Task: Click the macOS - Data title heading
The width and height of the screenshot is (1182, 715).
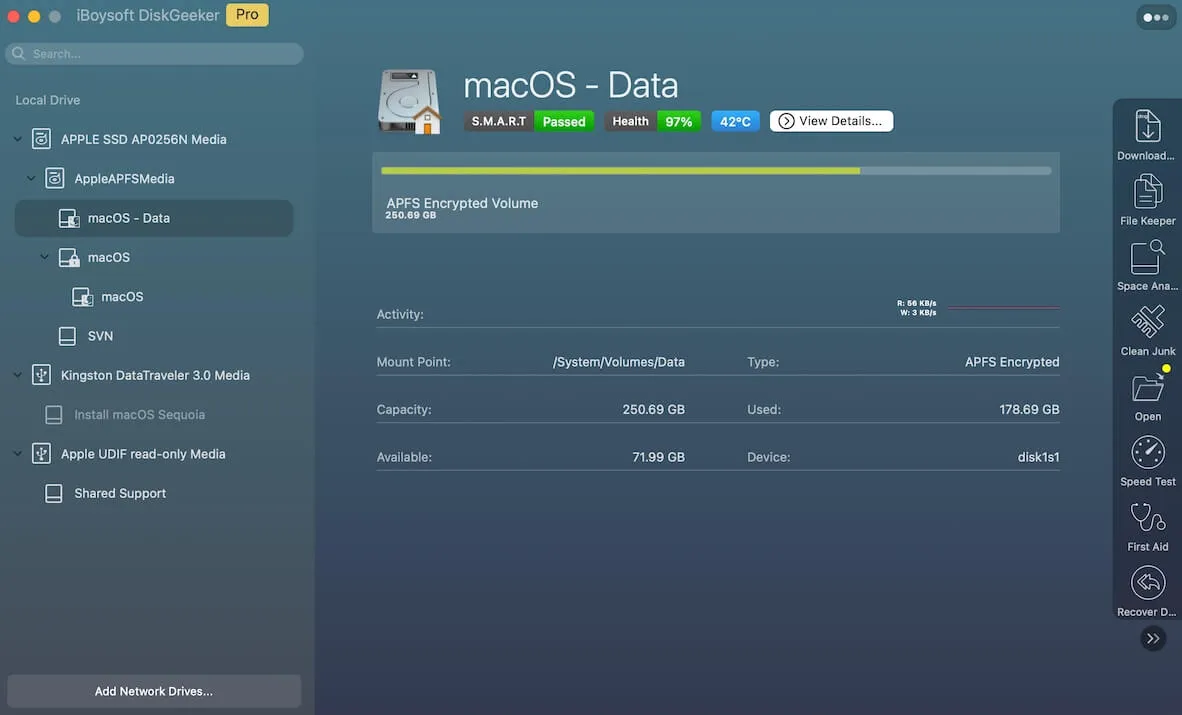Action: coord(571,84)
